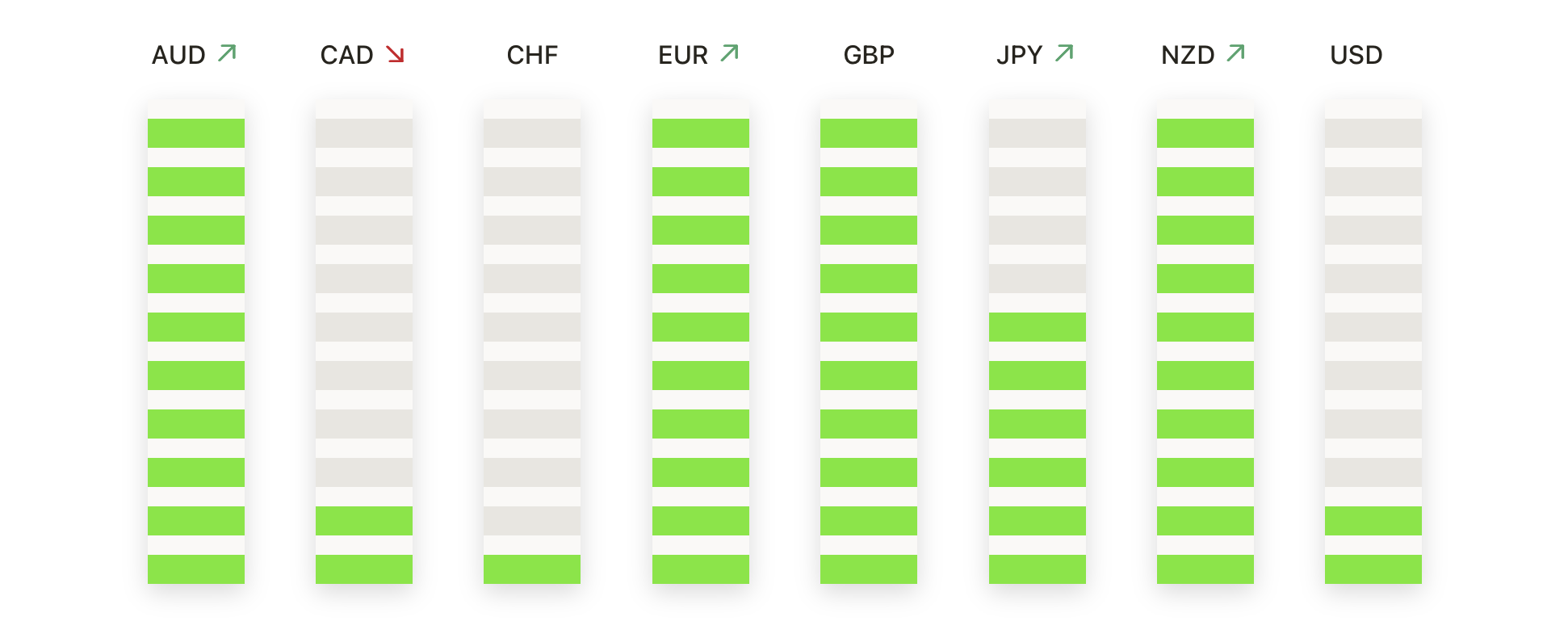Select the CAD currency heading
Image resolution: width=1568 pixels, height=638 pixels.
[x=346, y=55]
